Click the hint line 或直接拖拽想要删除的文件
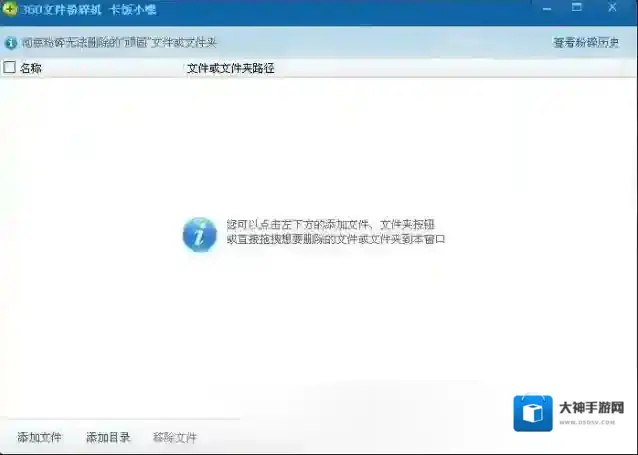This screenshot has width=638, height=455. (336, 239)
